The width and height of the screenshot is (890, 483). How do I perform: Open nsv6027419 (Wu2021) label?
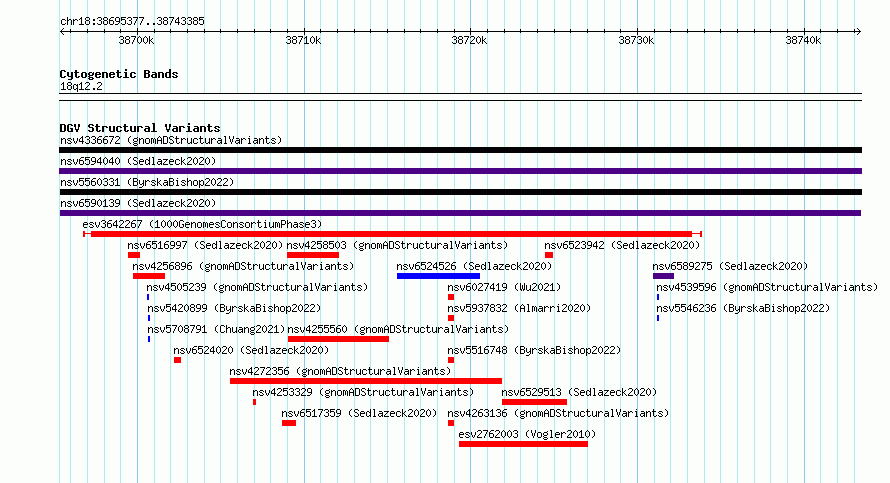pos(504,287)
